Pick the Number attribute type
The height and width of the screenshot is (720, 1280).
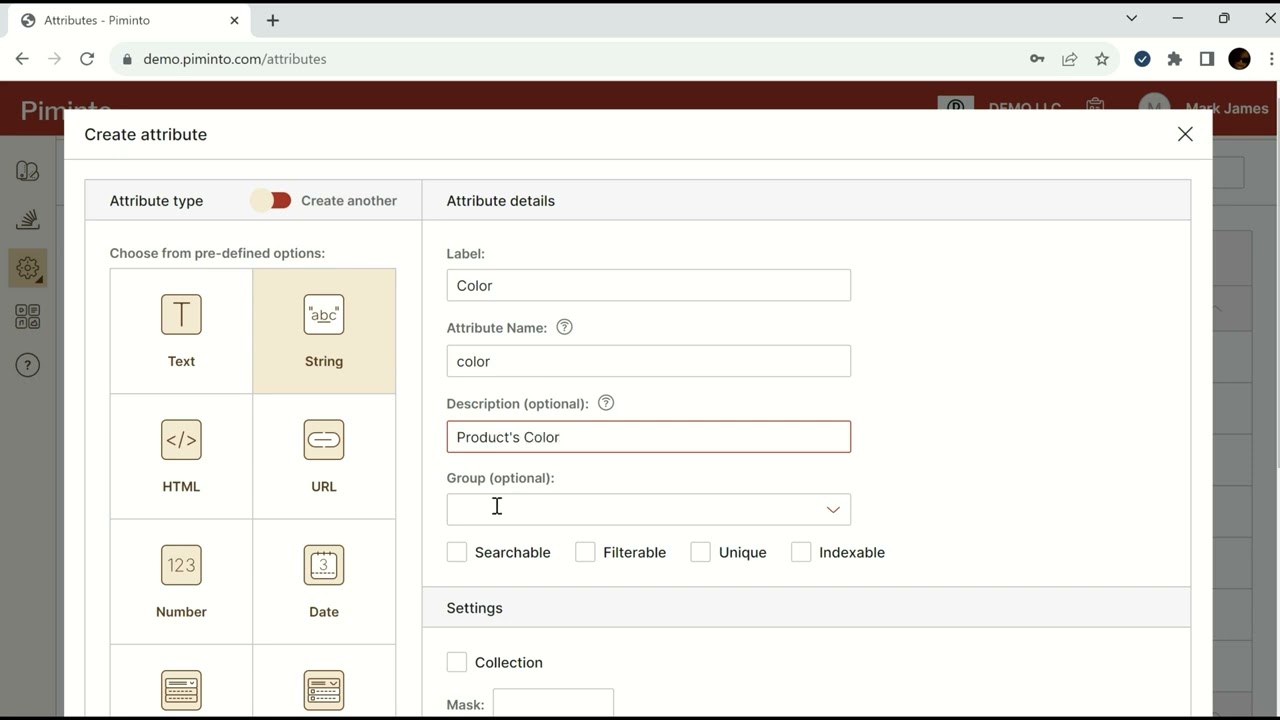(x=181, y=581)
